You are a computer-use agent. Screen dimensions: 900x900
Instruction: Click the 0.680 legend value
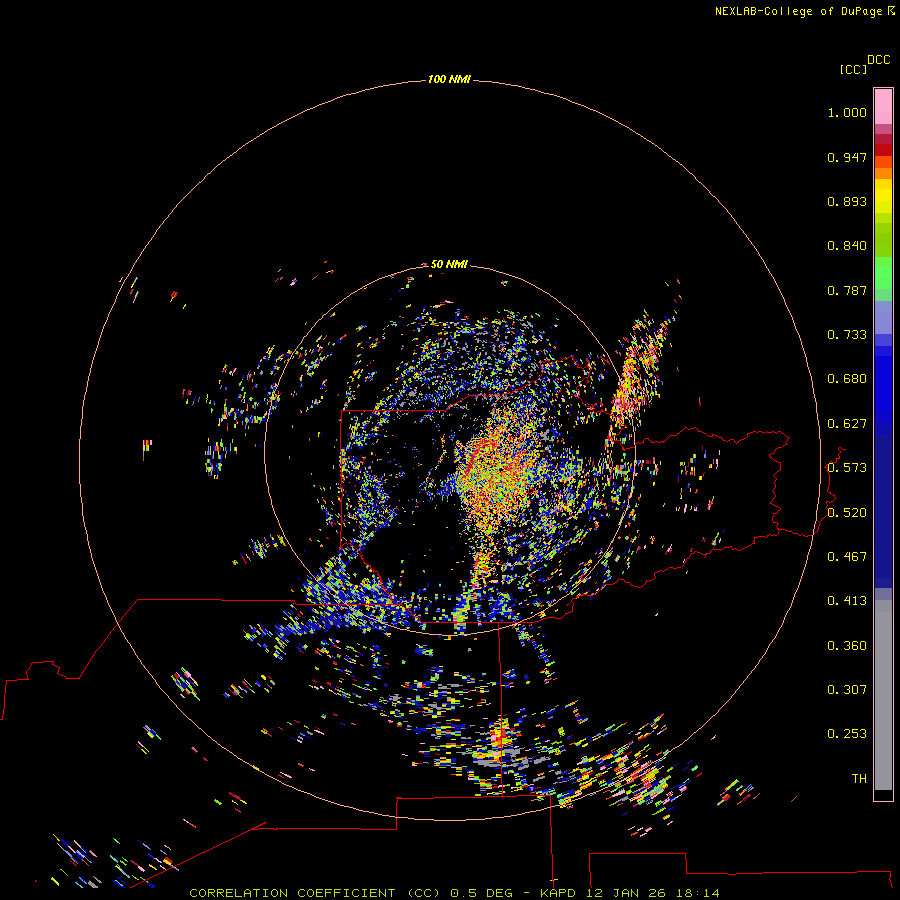tap(847, 379)
